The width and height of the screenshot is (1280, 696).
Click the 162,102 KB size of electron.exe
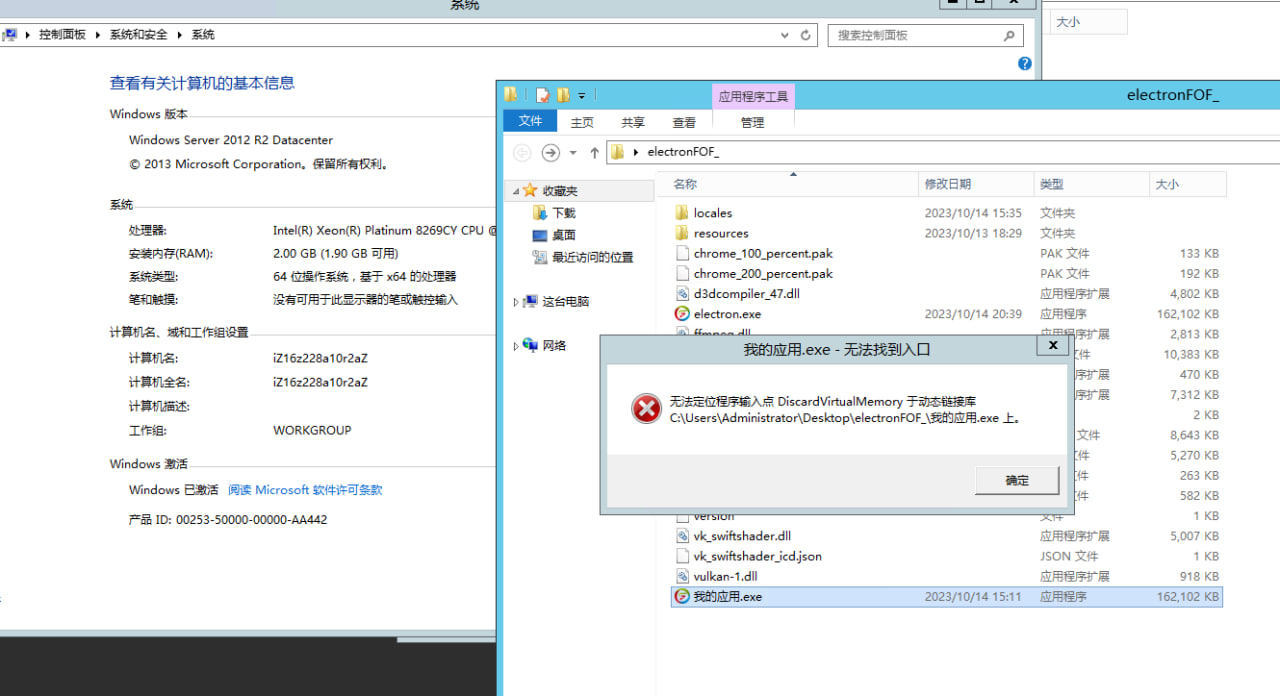point(1187,314)
